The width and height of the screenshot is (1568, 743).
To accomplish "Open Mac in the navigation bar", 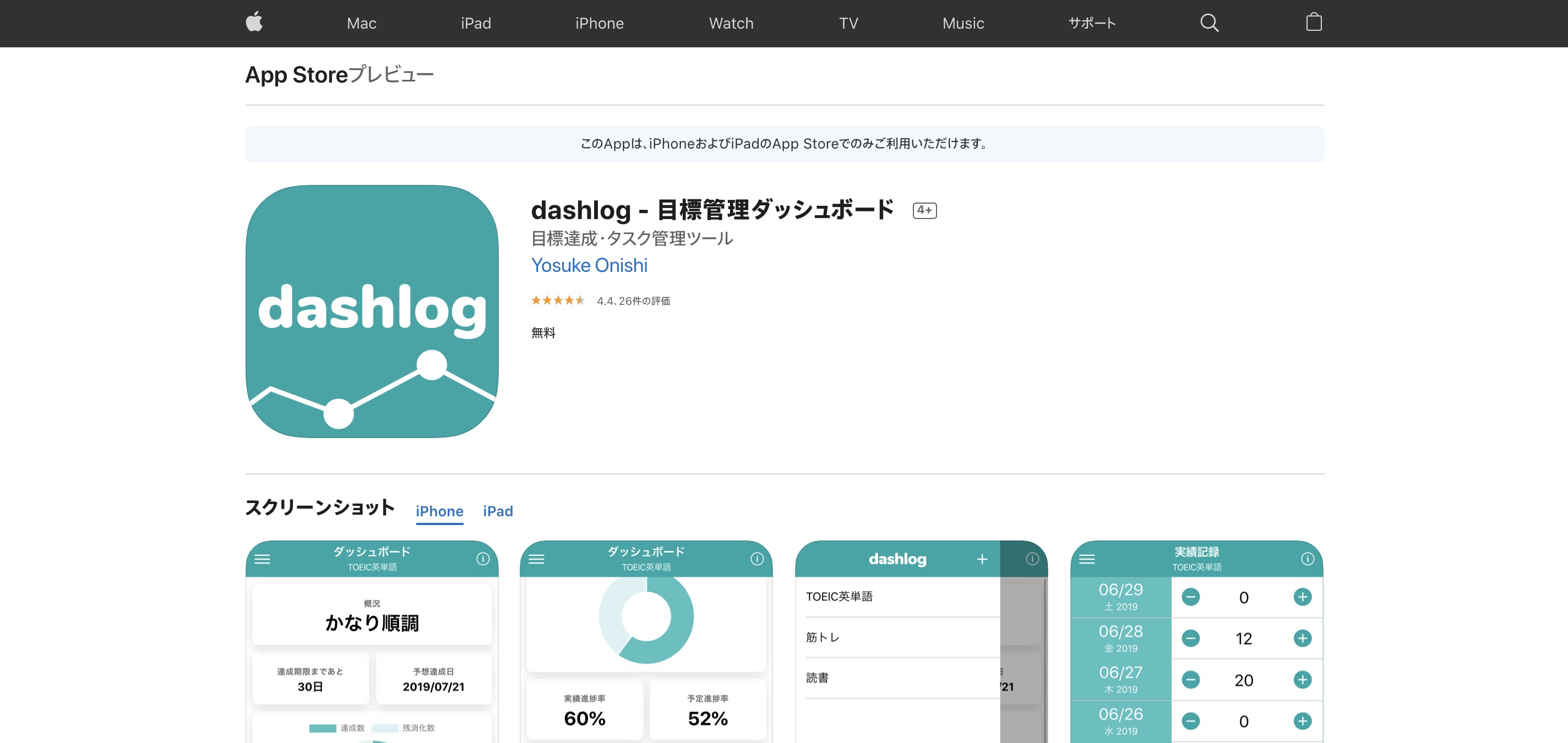I will coord(362,23).
